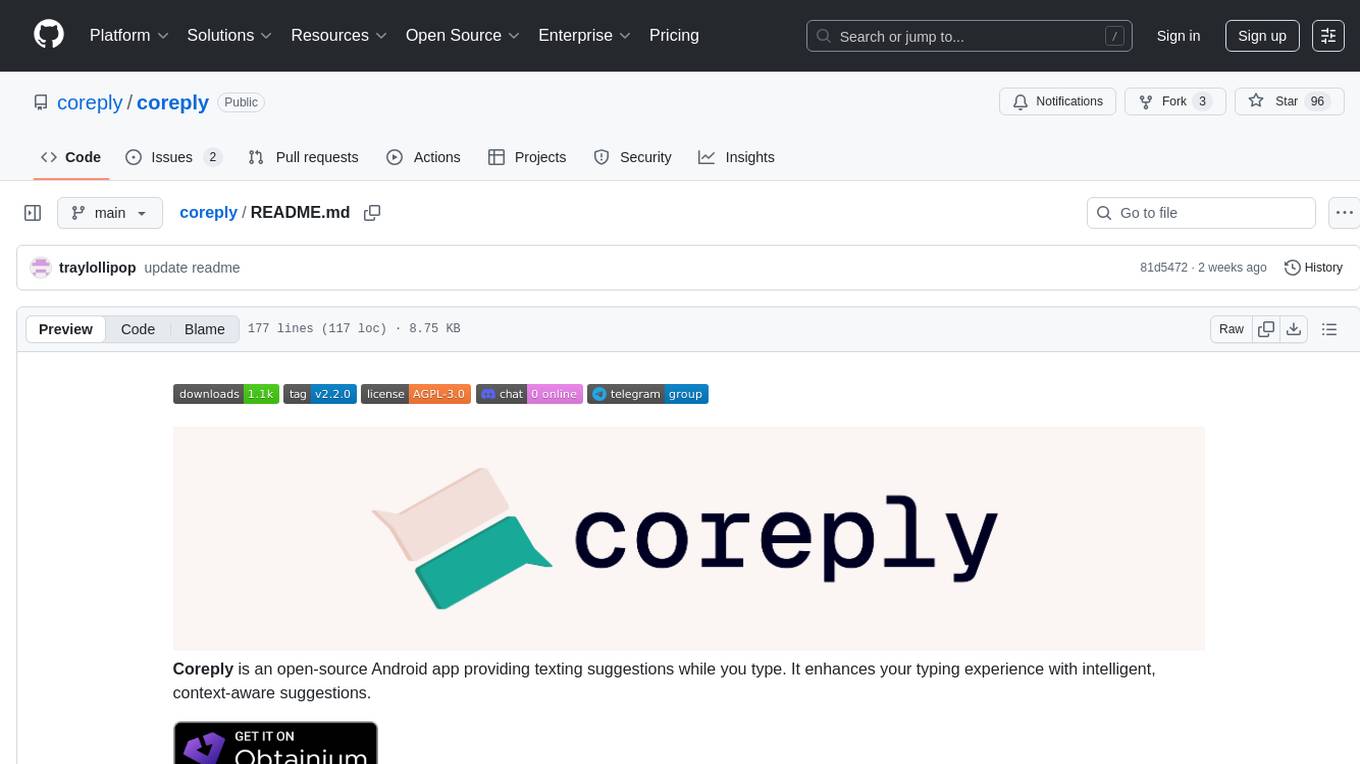Open the Pricing page
This screenshot has width=1360, height=764.
pyautogui.click(x=674, y=35)
